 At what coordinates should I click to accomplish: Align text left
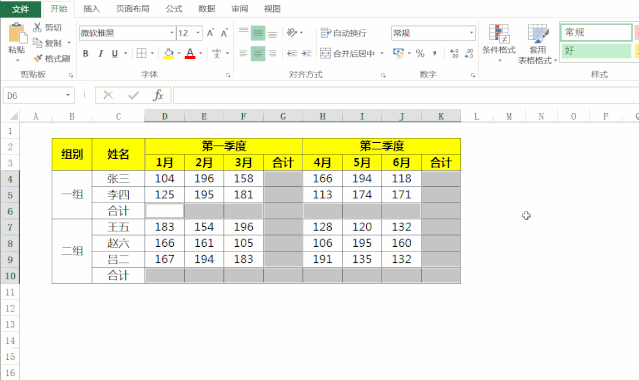tap(243, 53)
